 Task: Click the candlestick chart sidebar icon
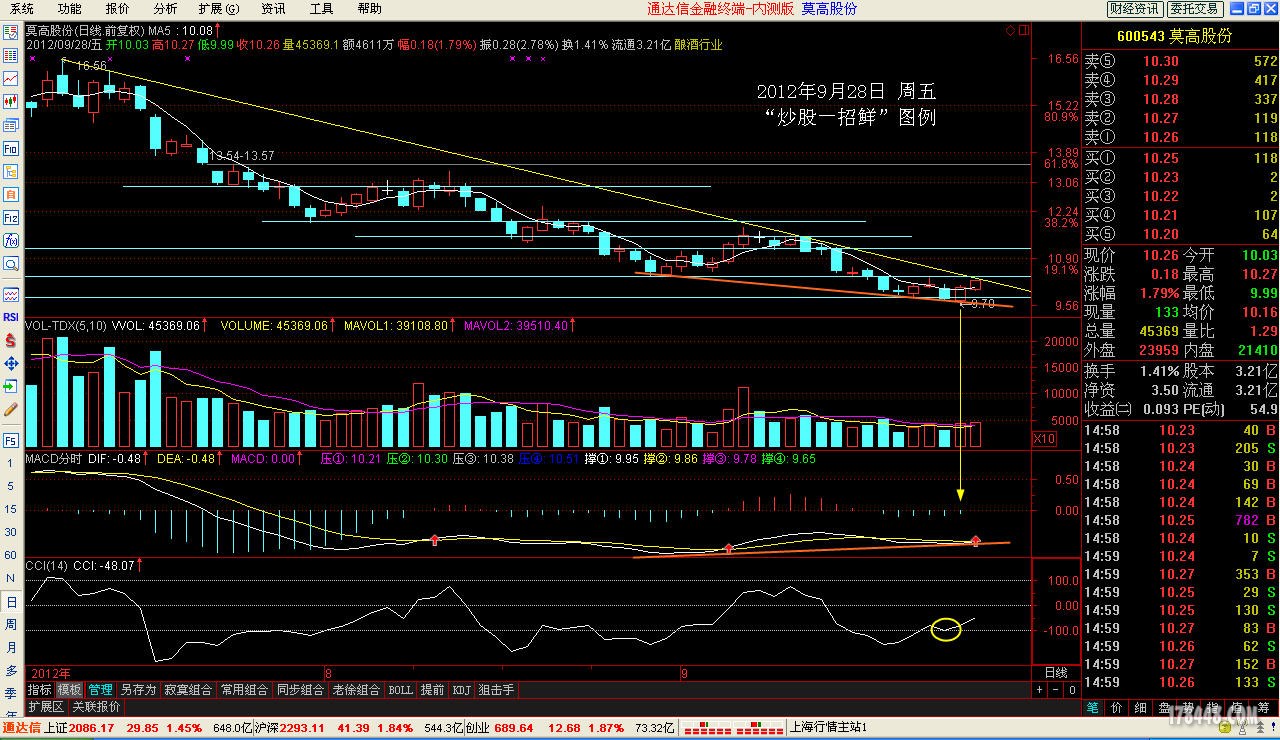point(11,102)
